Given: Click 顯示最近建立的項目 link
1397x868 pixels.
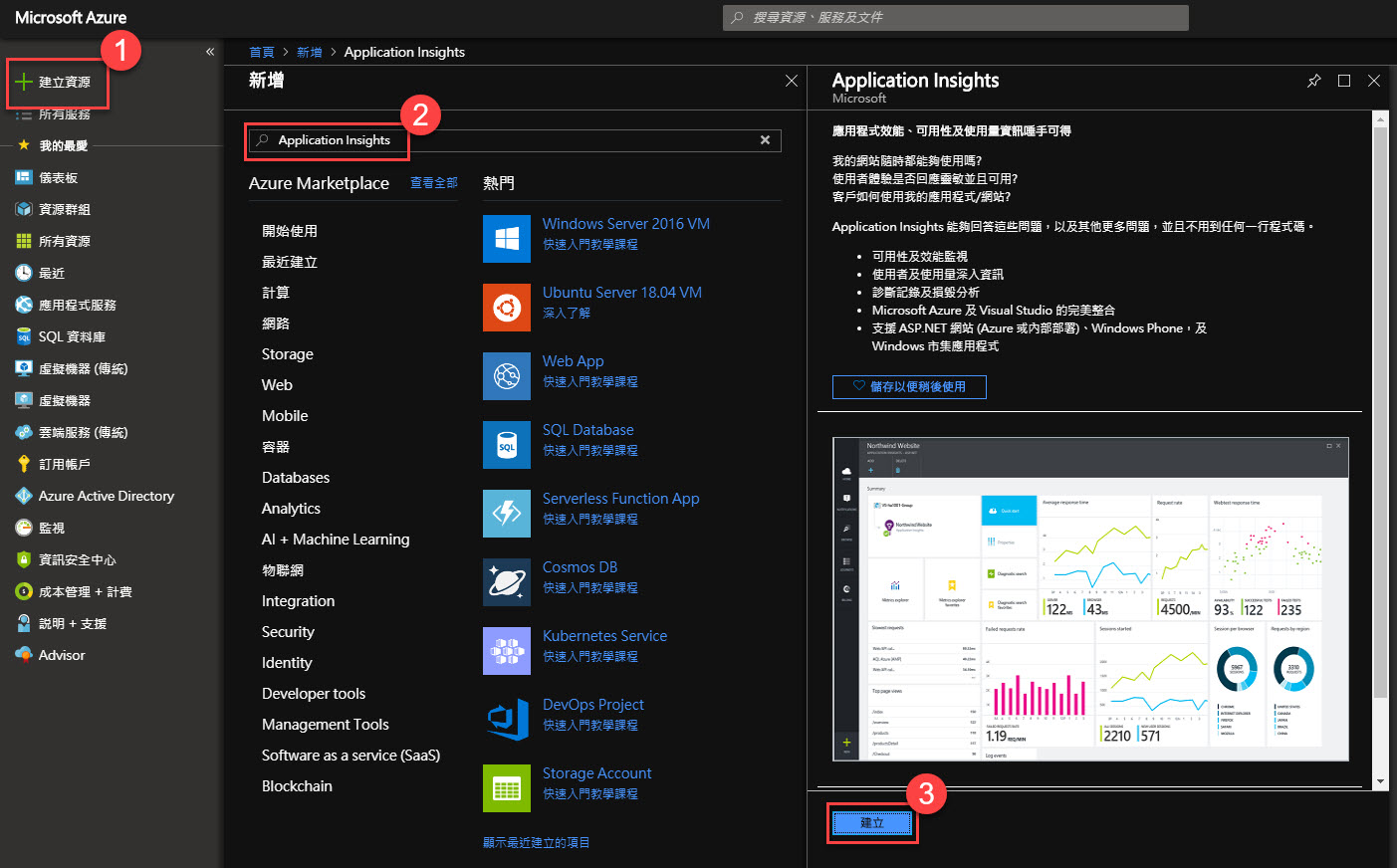Looking at the screenshot, I should pos(537,842).
